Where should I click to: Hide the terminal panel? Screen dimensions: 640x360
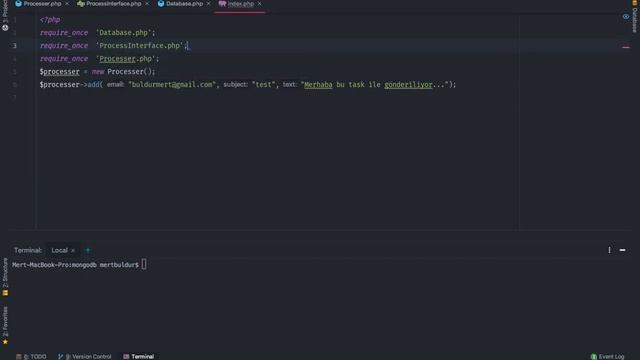(622, 250)
